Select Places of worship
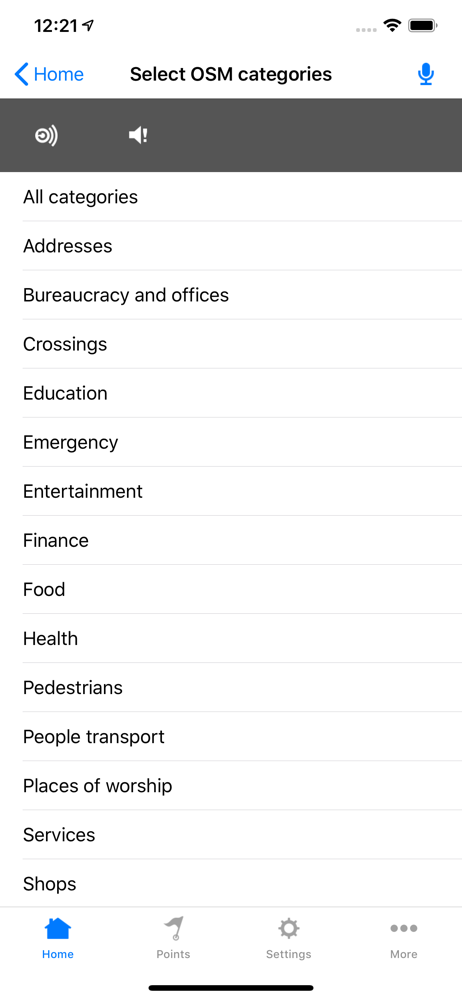Screen dimensions: 462x1000 (231, 786)
